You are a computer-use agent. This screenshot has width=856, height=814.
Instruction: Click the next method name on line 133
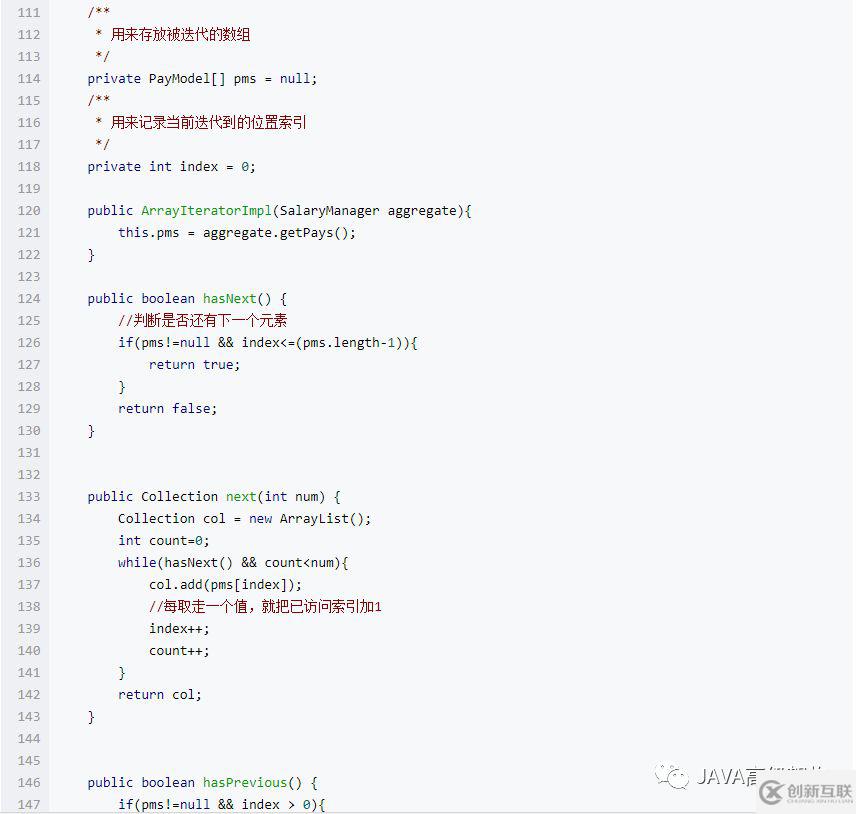point(240,496)
